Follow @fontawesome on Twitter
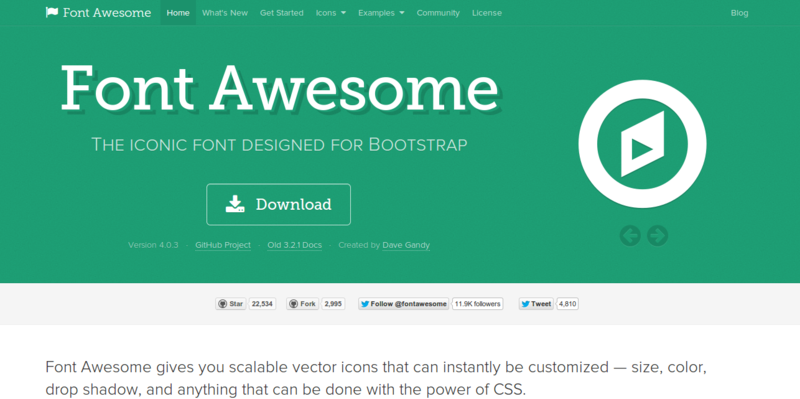 tap(404, 304)
